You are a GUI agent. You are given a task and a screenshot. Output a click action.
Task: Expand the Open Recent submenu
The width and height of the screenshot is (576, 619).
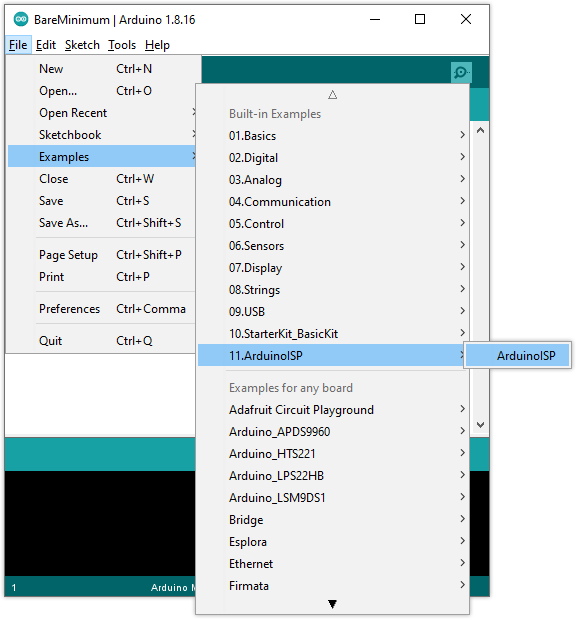coord(102,113)
